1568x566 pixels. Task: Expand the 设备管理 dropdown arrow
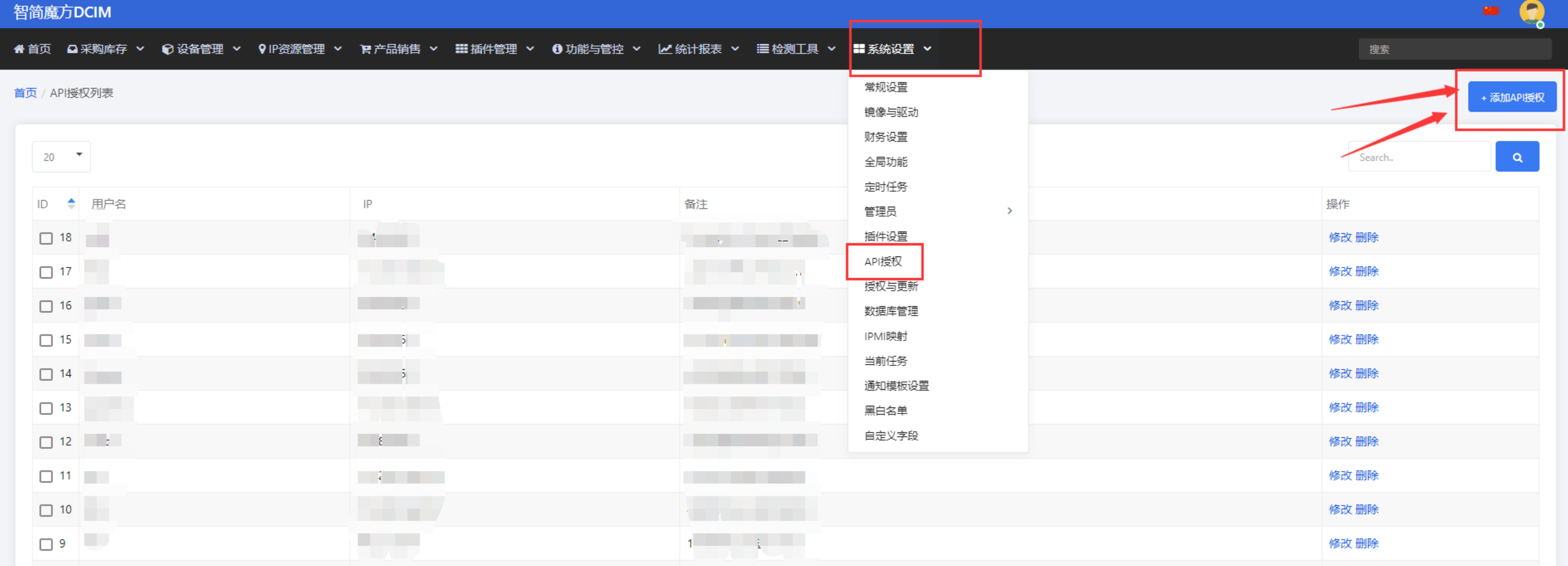tap(237, 49)
